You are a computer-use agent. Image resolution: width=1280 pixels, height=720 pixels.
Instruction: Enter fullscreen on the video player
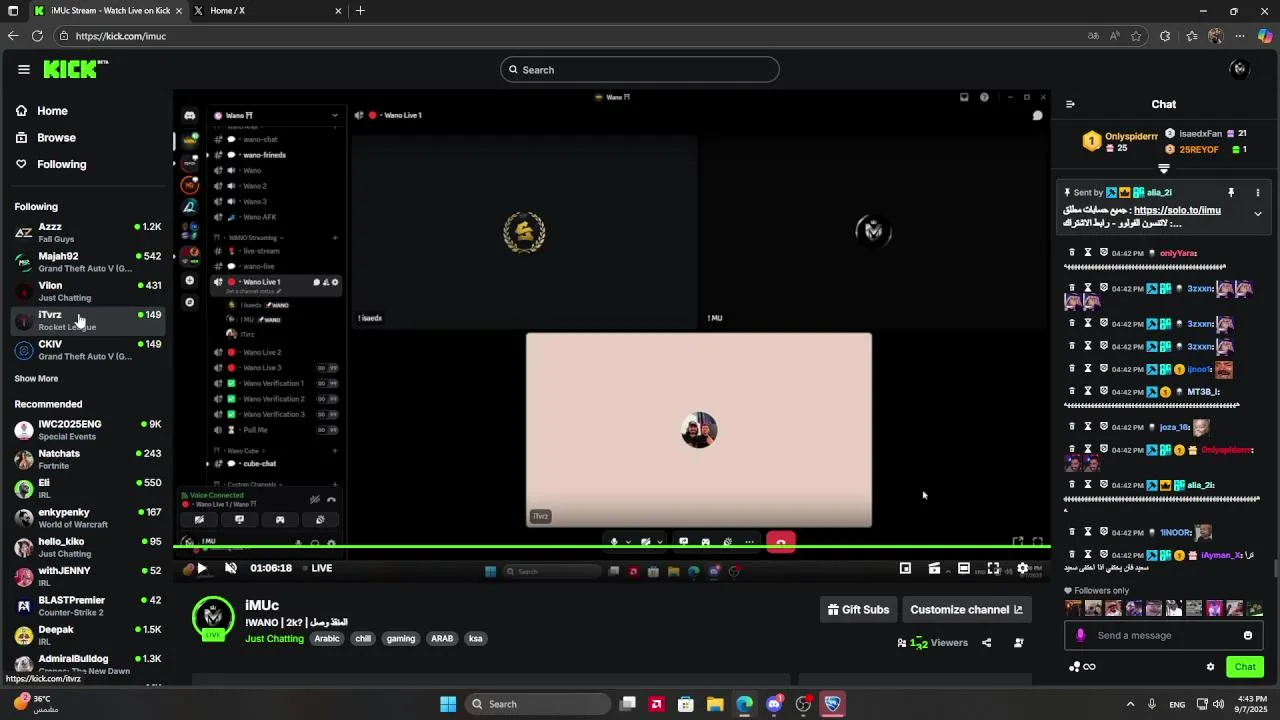click(x=993, y=568)
